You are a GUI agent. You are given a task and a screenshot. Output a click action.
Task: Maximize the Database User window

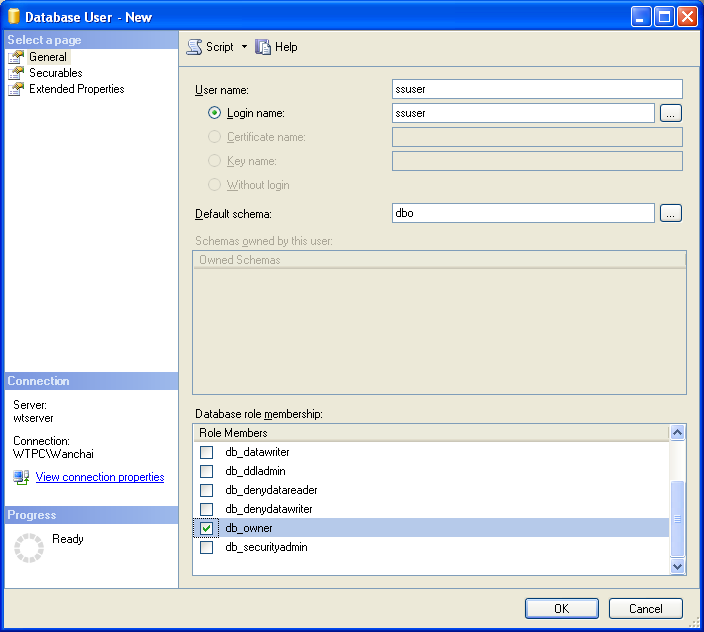pos(664,17)
